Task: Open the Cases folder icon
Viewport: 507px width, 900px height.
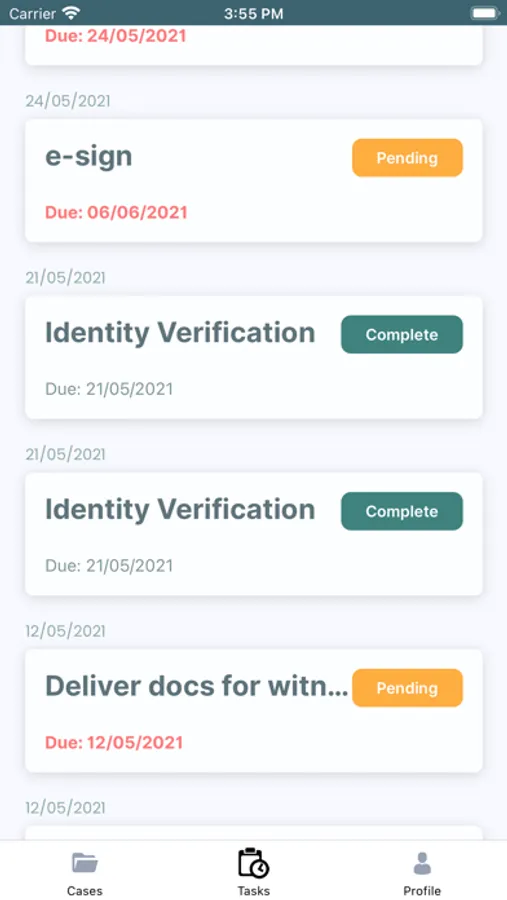Action: coord(85,863)
